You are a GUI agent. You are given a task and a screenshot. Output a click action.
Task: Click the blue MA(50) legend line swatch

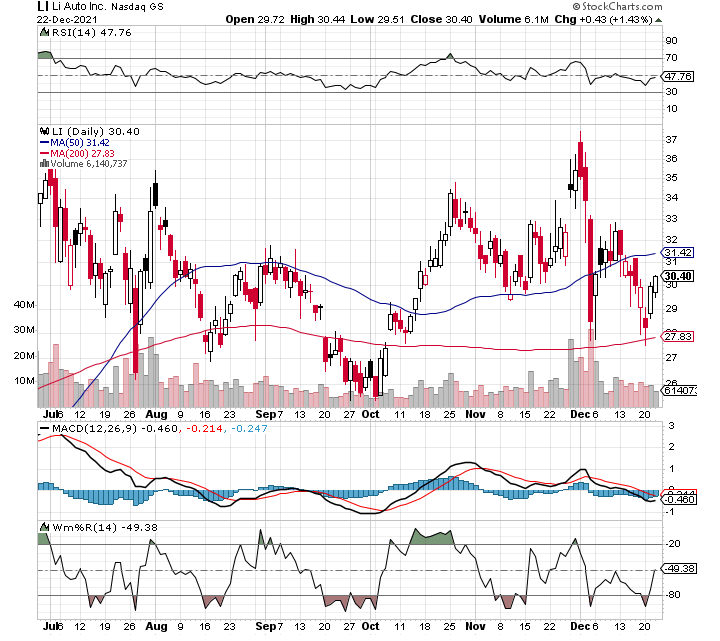45,142
